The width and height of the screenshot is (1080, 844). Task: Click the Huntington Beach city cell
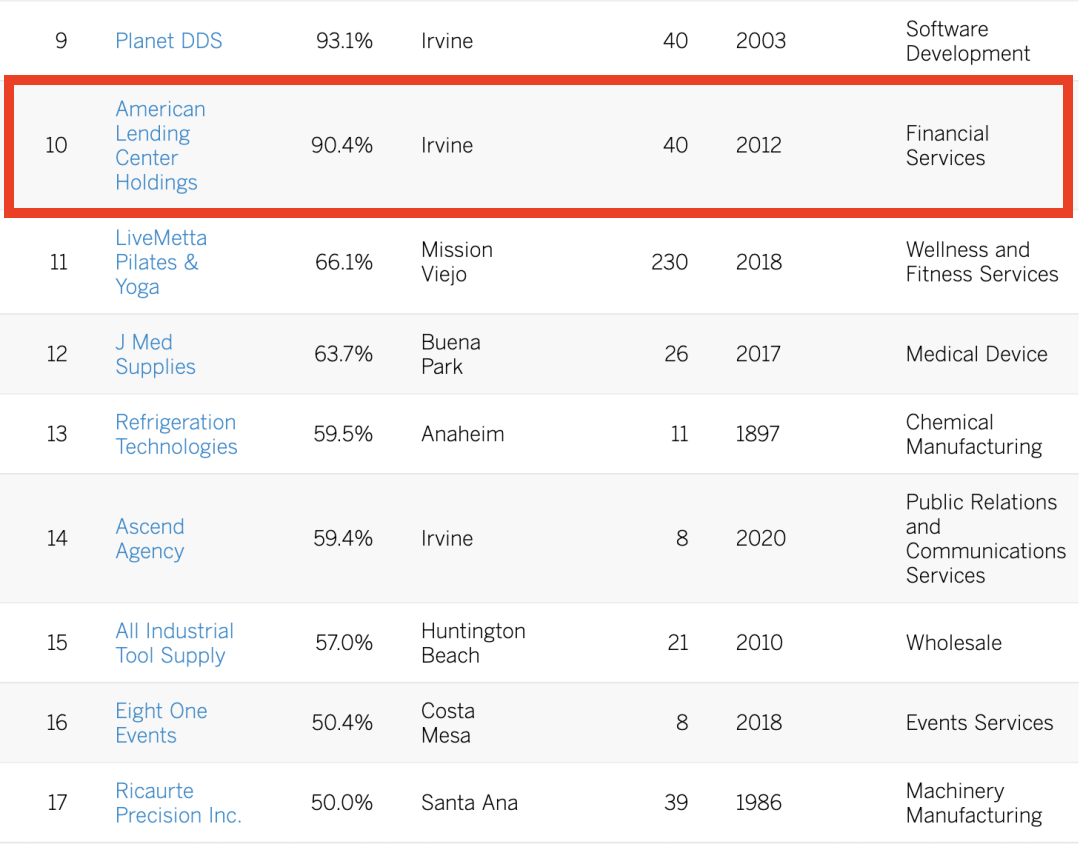pos(472,643)
